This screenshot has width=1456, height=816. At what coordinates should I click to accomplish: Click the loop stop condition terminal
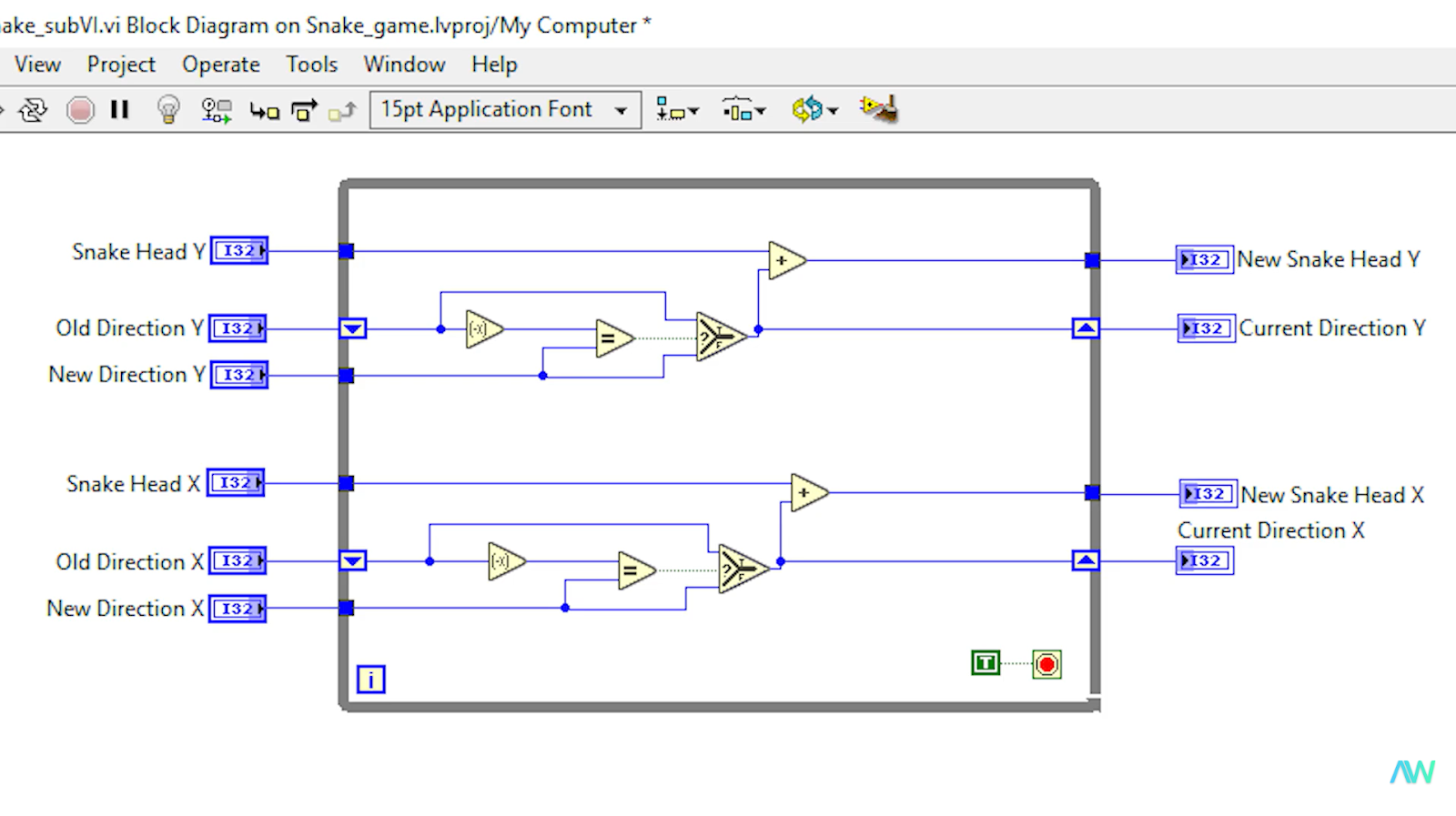(x=1047, y=664)
